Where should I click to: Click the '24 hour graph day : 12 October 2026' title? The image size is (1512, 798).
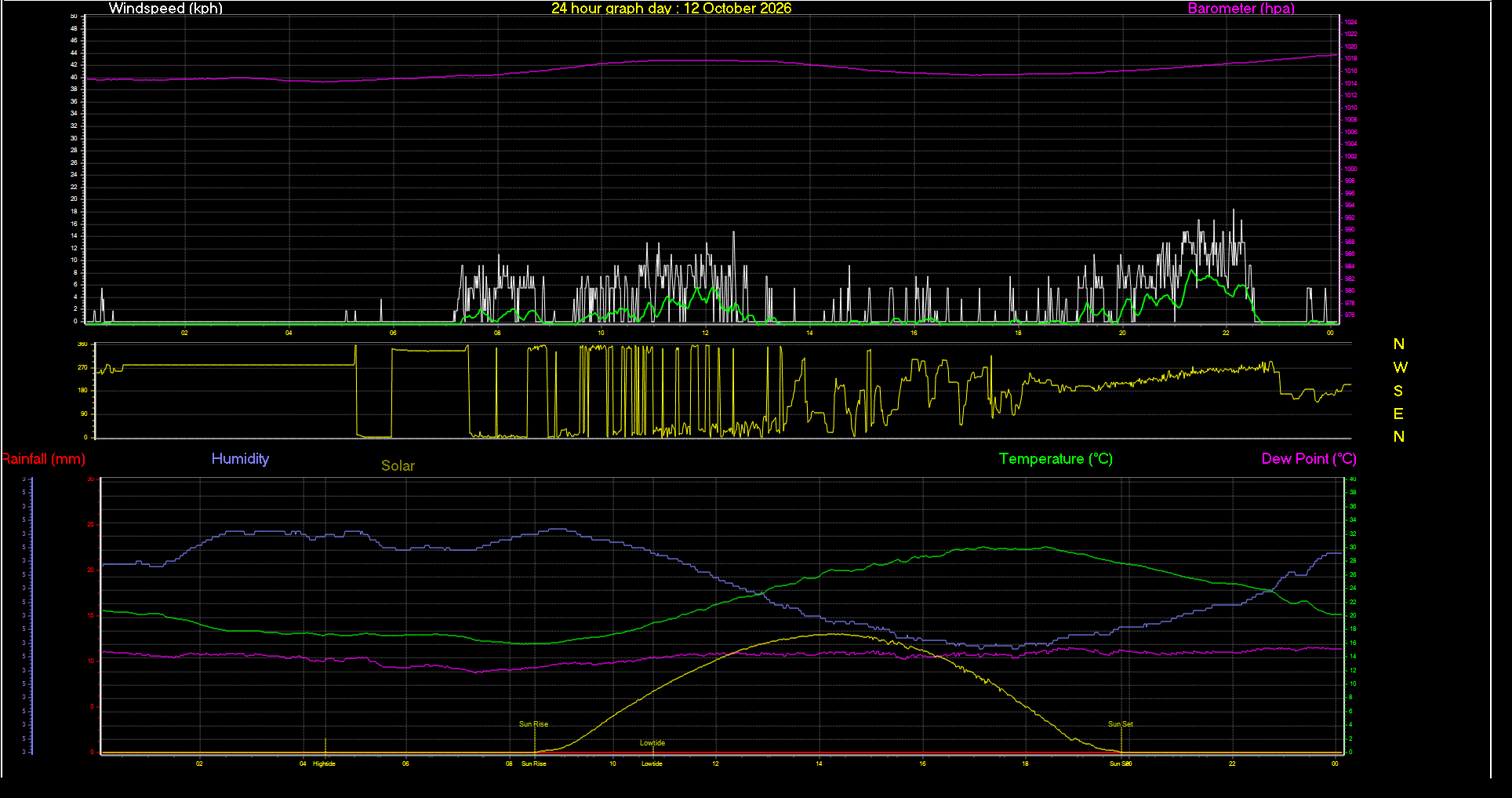tap(671, 9)
